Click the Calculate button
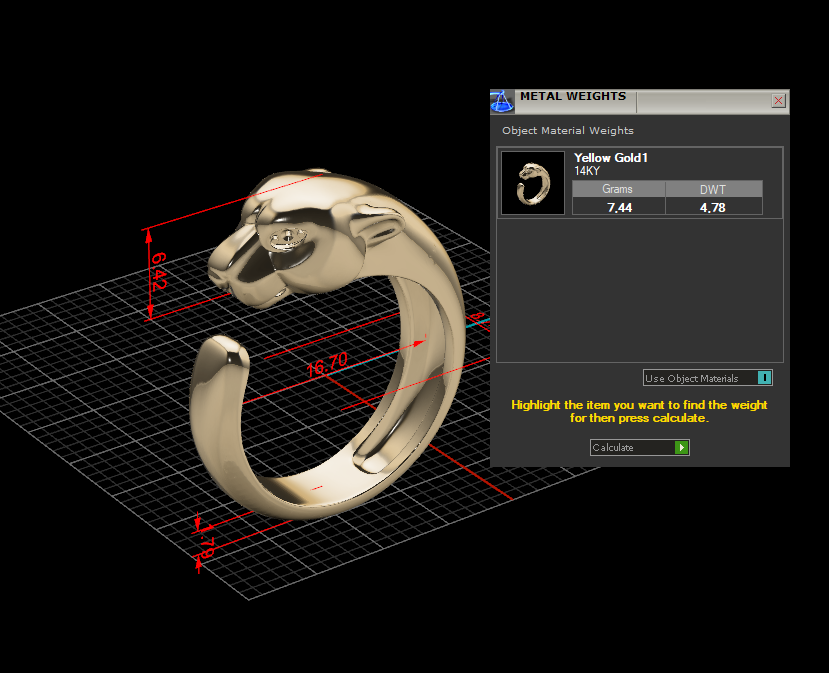The image size is (829, 673). [640, 447]
